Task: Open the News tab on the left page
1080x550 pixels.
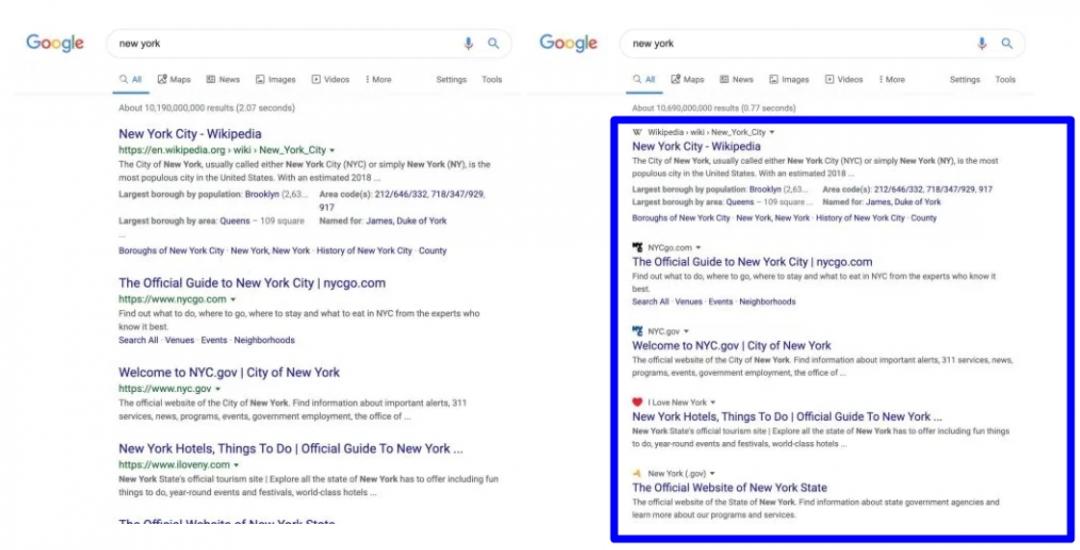Action: pyautogui.click(x=223, y=80)
